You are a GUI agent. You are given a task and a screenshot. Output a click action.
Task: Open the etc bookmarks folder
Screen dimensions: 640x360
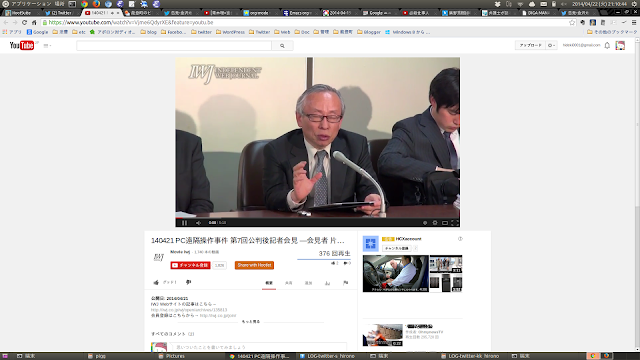click(x=79, y=32)
